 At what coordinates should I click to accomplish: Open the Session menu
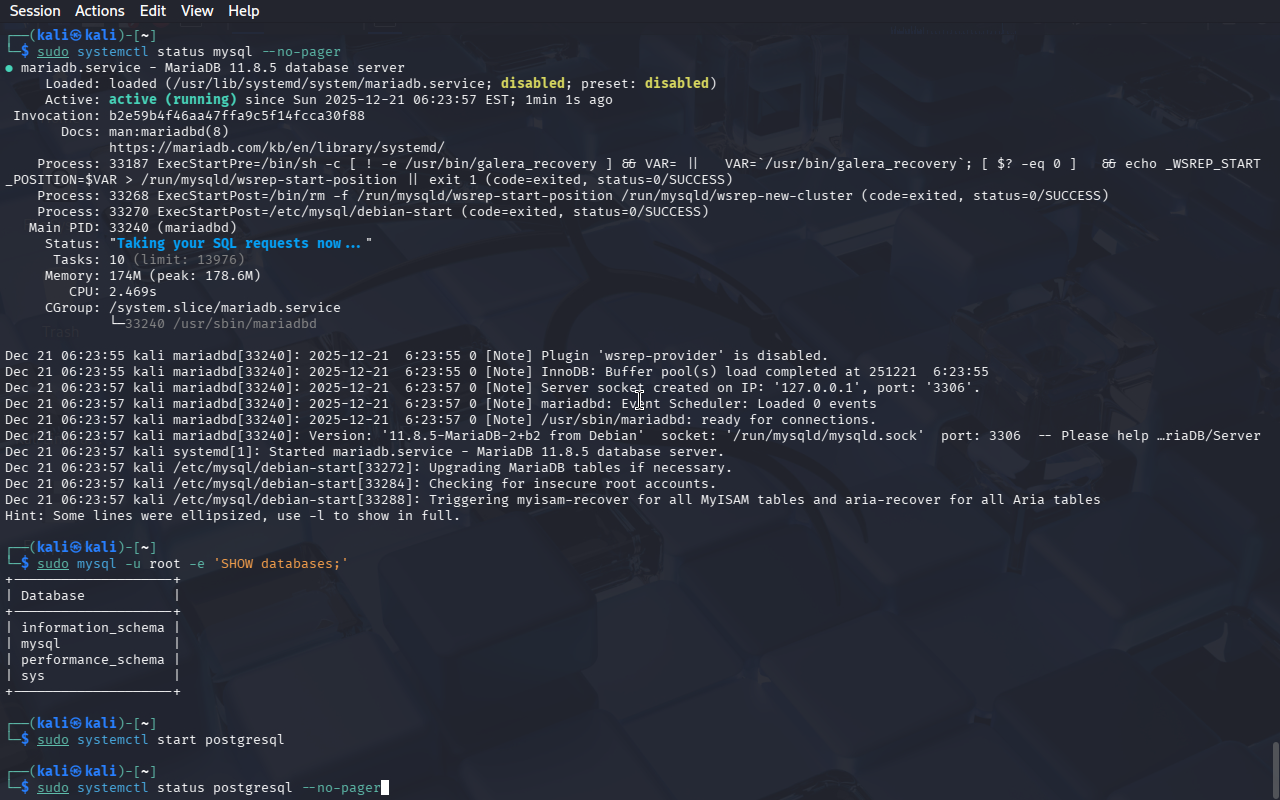click(35, 11)
